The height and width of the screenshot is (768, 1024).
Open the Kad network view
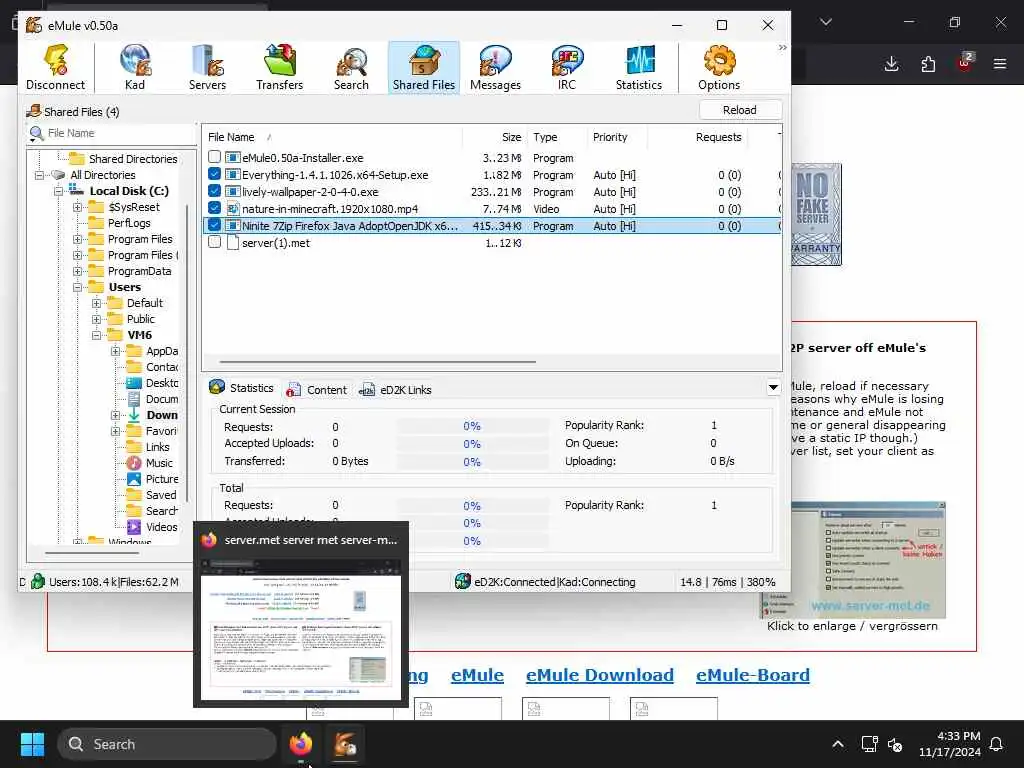point(135,68)
